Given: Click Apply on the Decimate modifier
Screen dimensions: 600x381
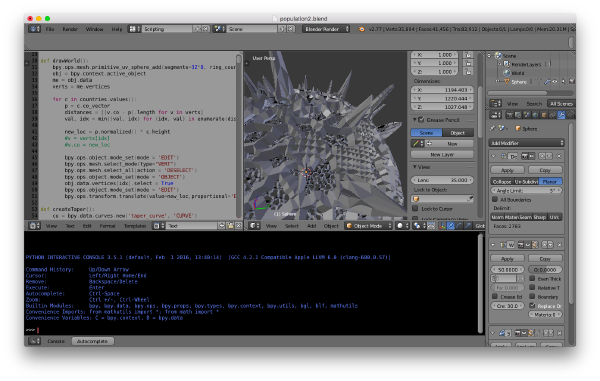Looking at the screenshot, I should click(x=507, y=170).
